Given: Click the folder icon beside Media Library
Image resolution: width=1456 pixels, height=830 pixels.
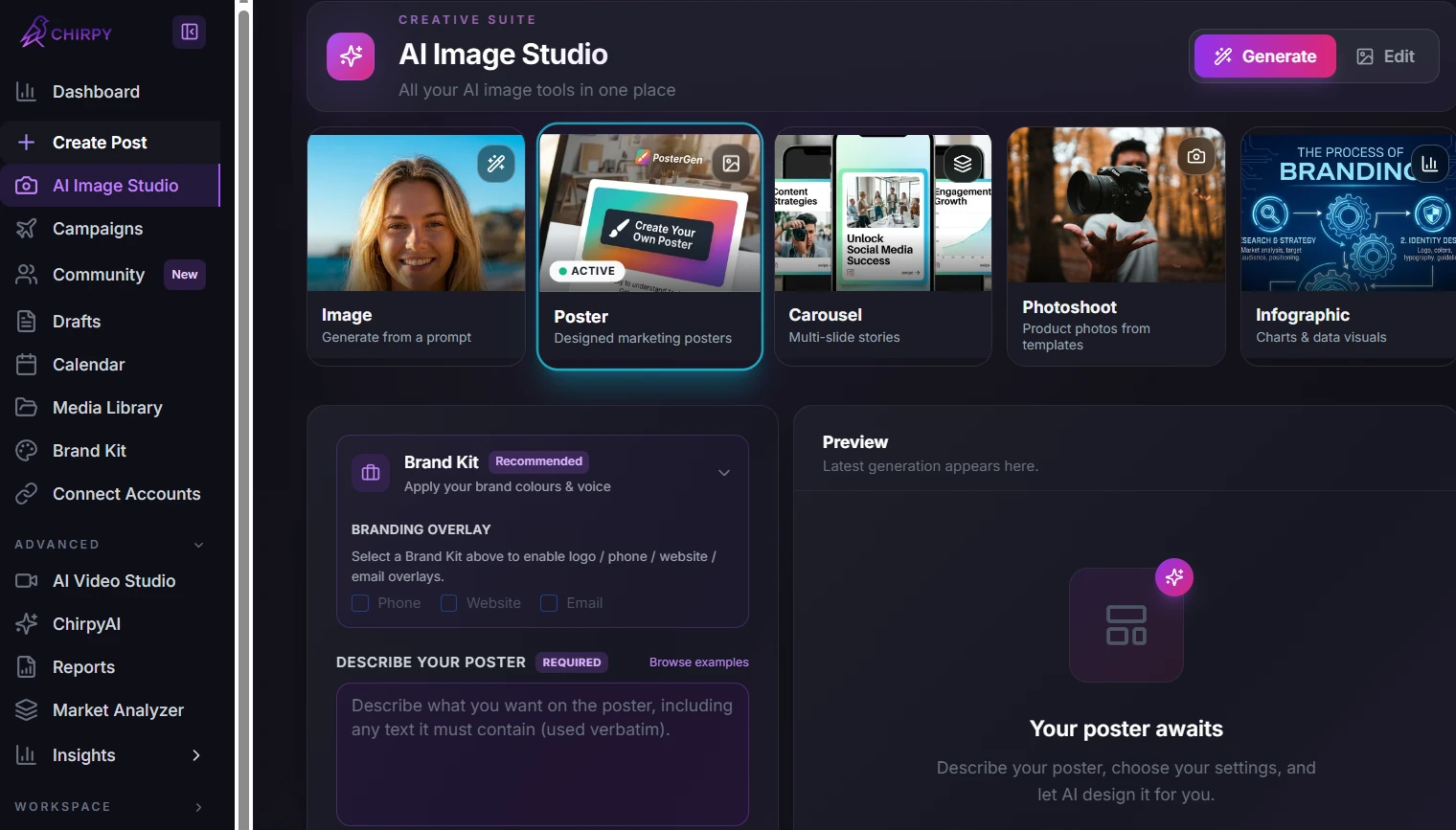Looking at the screenshot, I should [26, 408].
